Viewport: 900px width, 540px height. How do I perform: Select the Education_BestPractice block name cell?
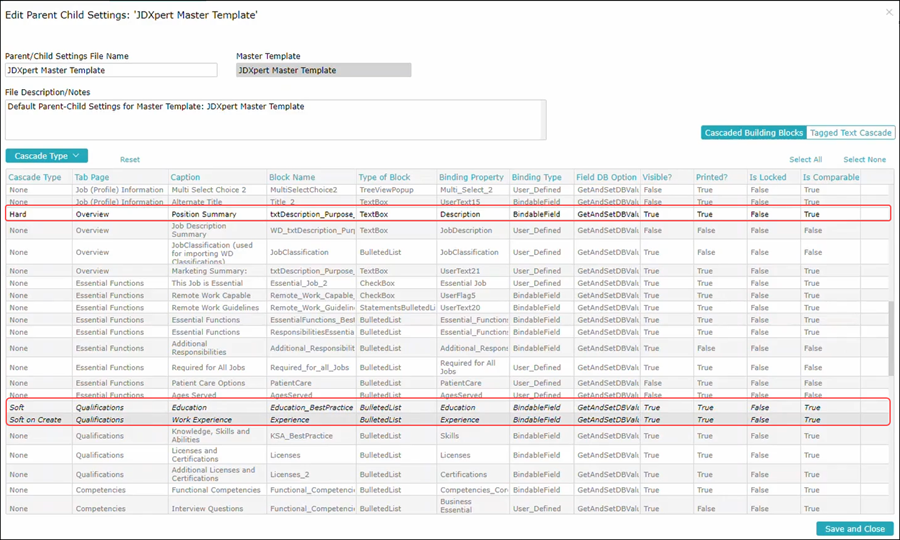point(311,407)
